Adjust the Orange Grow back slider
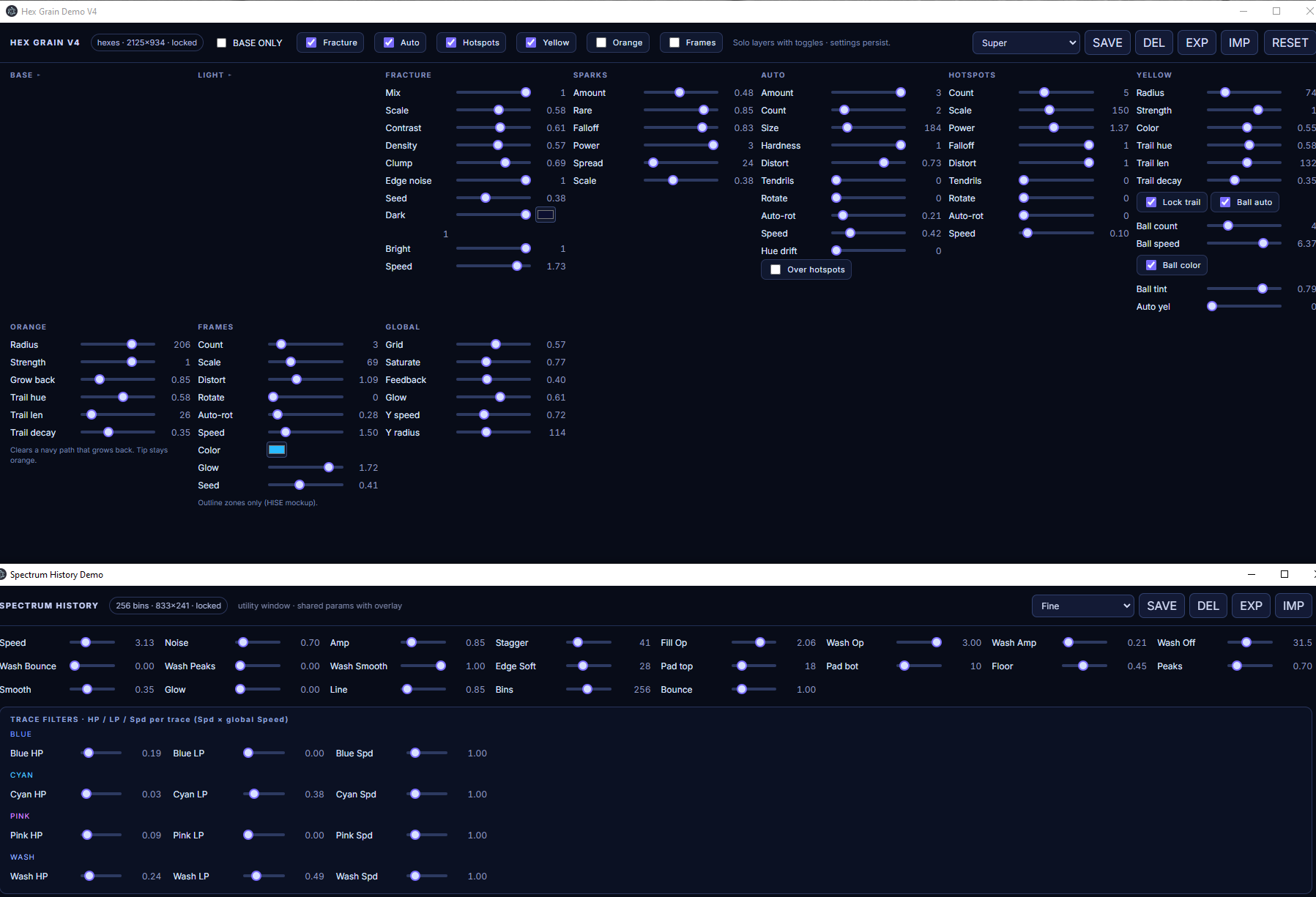Viewport: 1316px width, 897px height. 118,379
